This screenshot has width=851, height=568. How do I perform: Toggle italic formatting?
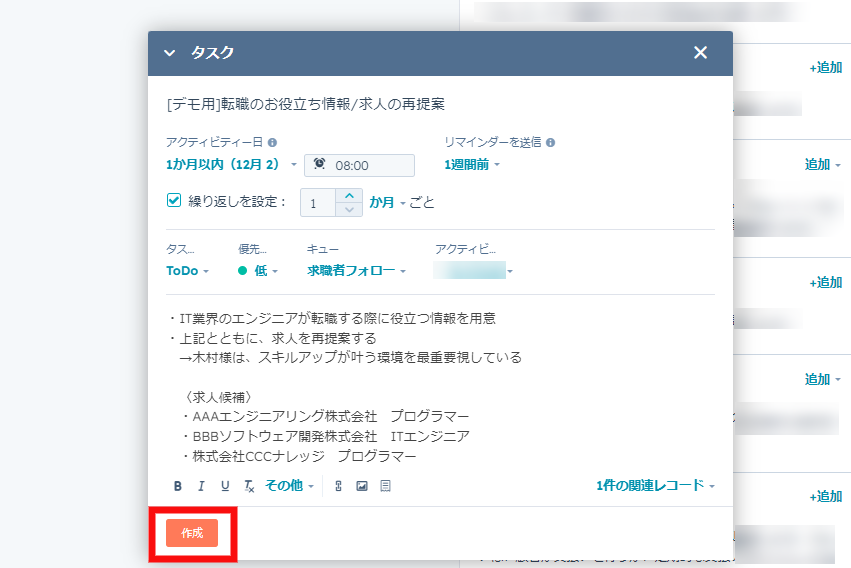201,486
